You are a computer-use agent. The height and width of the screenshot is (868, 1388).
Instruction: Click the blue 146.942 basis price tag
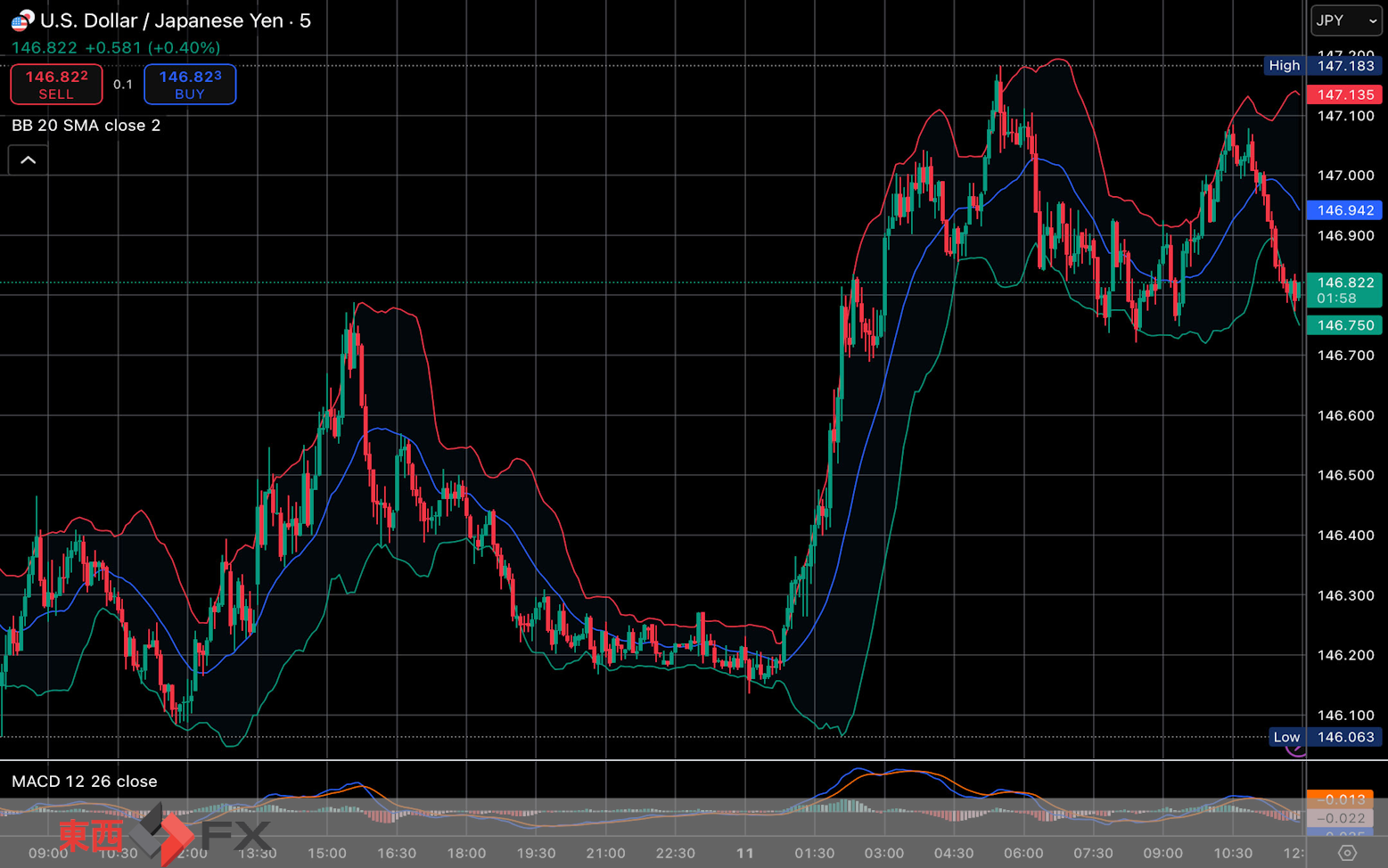1345,210
